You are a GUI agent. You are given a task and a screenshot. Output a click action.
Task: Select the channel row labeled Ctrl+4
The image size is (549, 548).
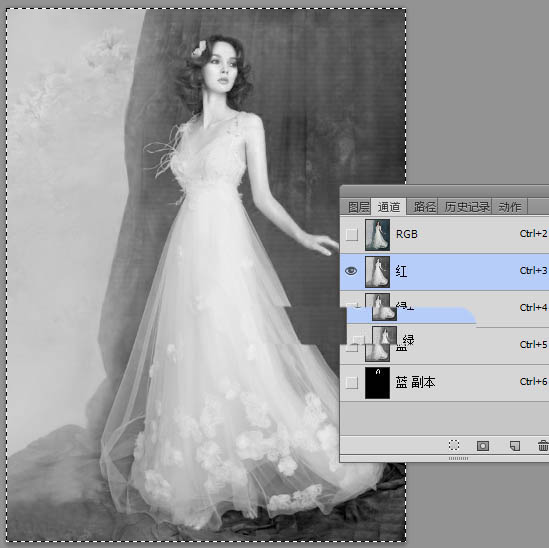(x=444, y=308)
